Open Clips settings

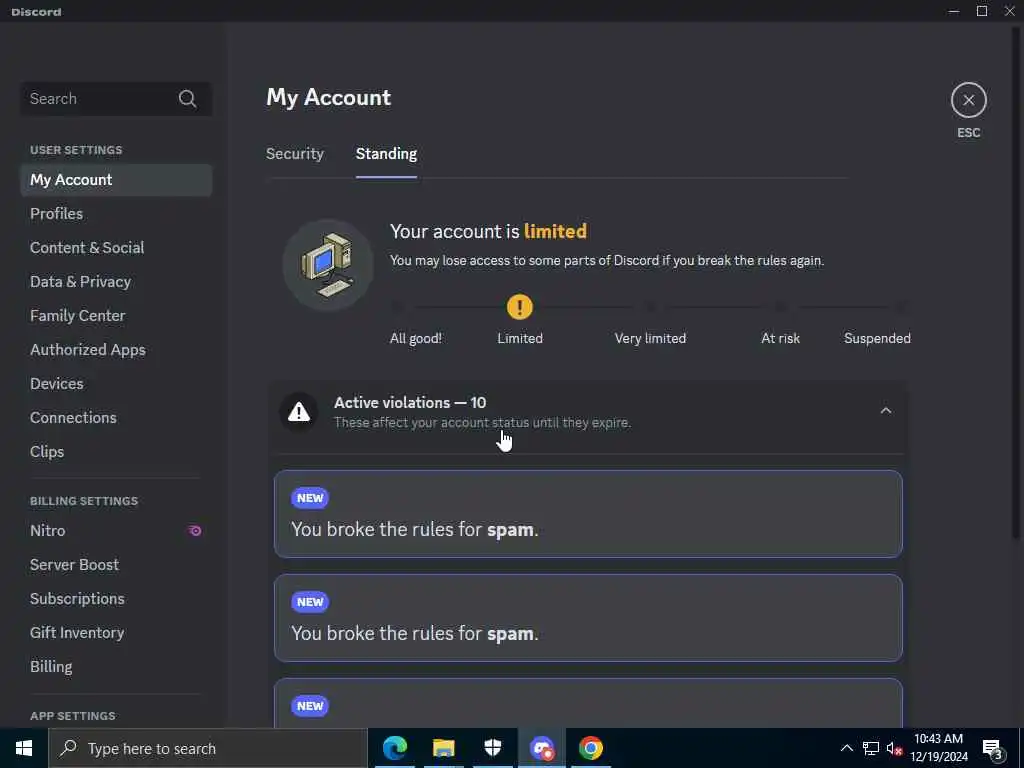tap(116, 451)
